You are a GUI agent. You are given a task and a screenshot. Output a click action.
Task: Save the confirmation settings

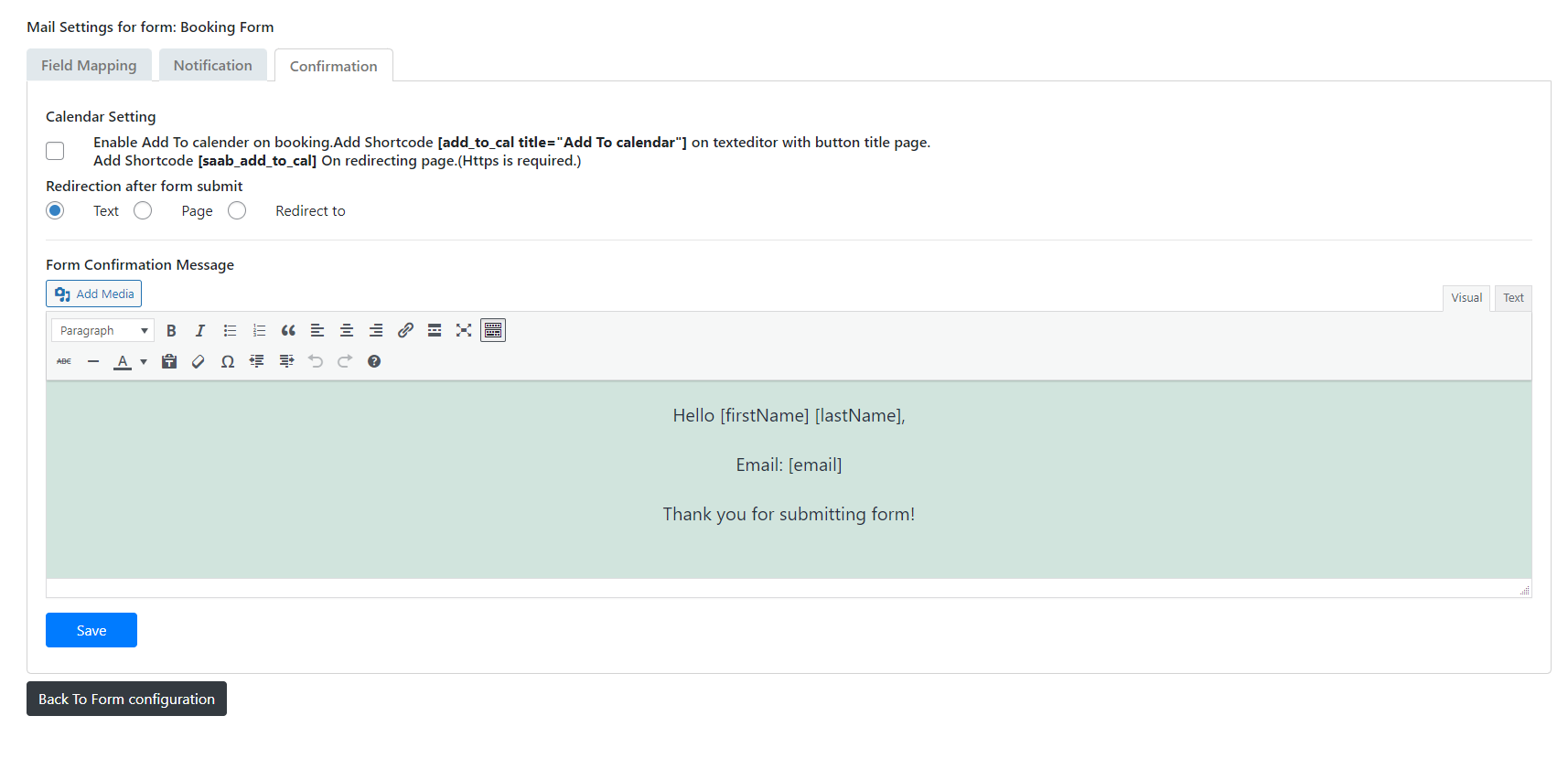click(91, 630)
